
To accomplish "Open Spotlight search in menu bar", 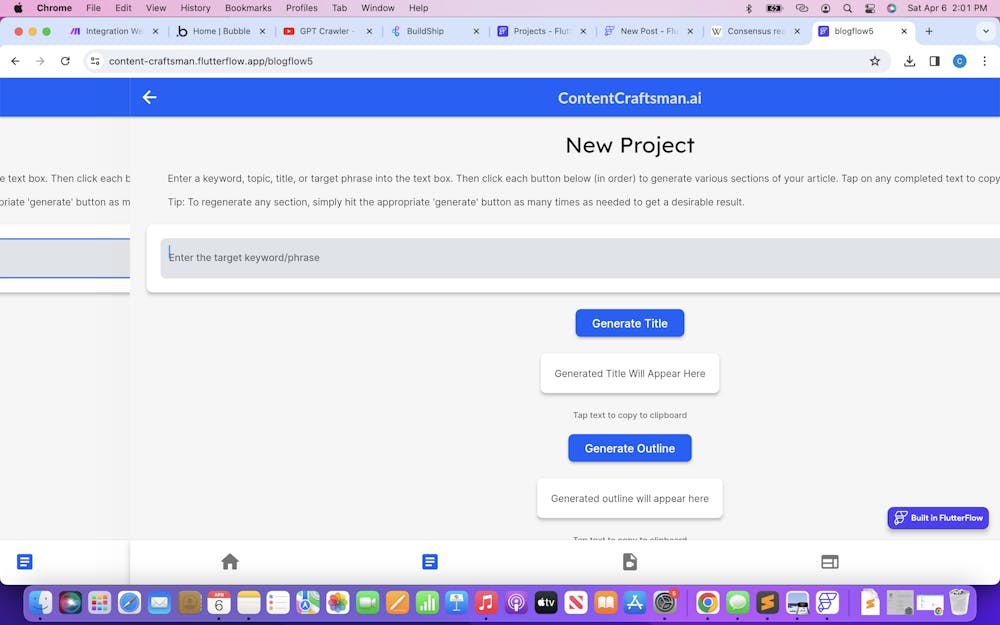I will (x=847, y=8).
